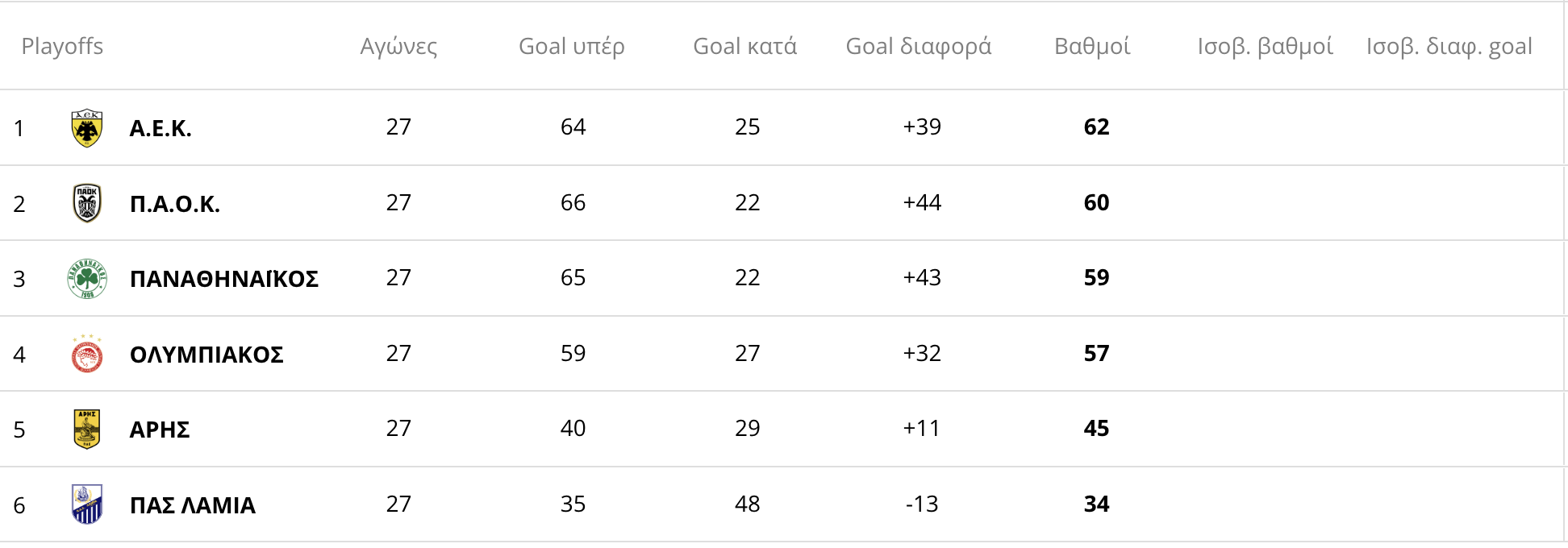
Task: Click the Ισοβ. βαθμοί column header
Action: coord(1265,47)
